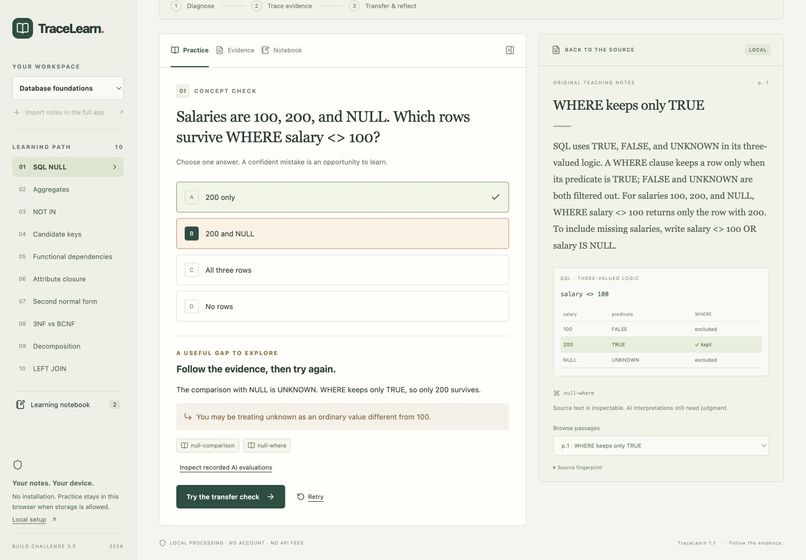This screenshot has width=806, height=560.
Task: Click the 100 FALSE excluded table row
Action: (x=661, y=329)
